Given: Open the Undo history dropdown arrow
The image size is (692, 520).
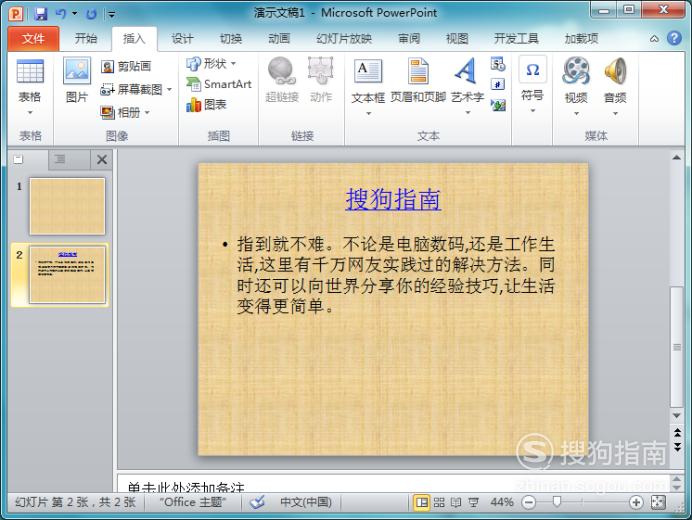Looking at the screenshot, I should pyautogui.click(x=75, y=14).
